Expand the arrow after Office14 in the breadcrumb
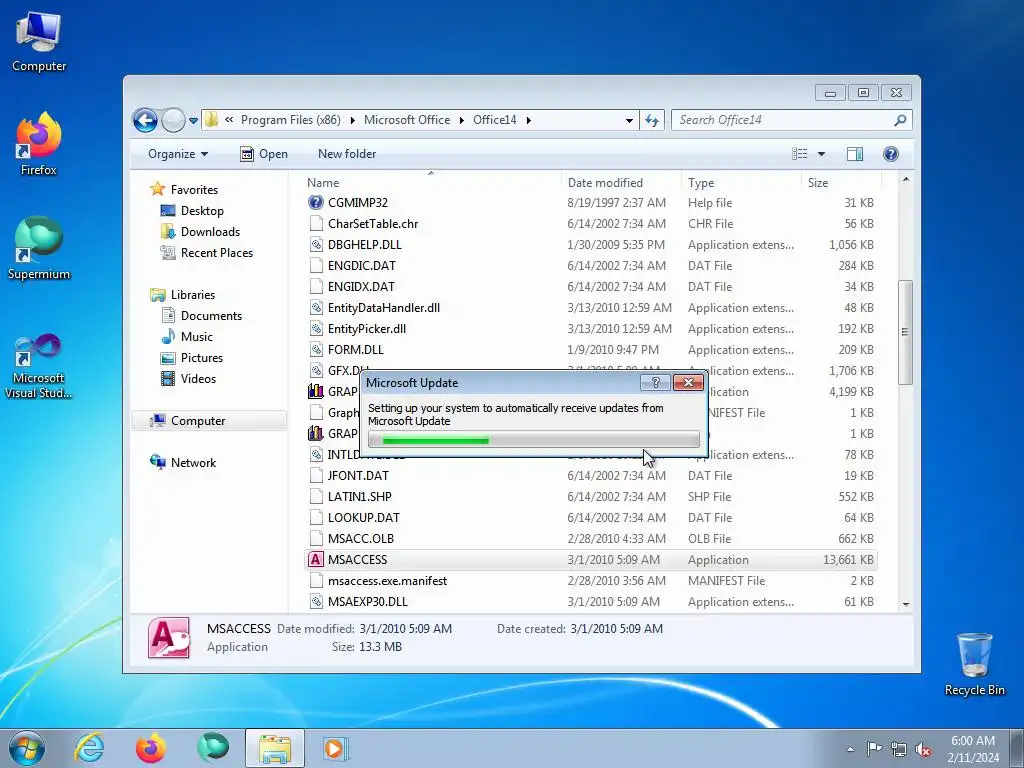 click(x=528, y=120)
